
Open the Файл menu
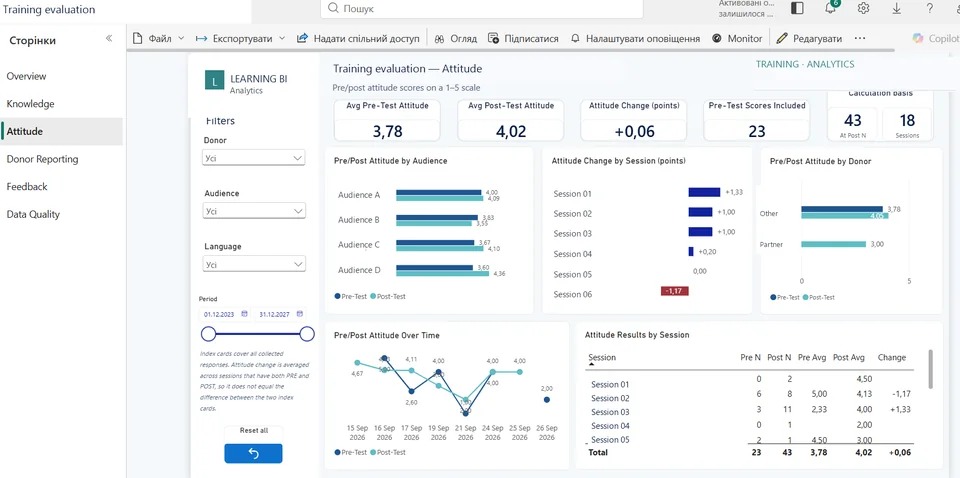tap(159, 38)
